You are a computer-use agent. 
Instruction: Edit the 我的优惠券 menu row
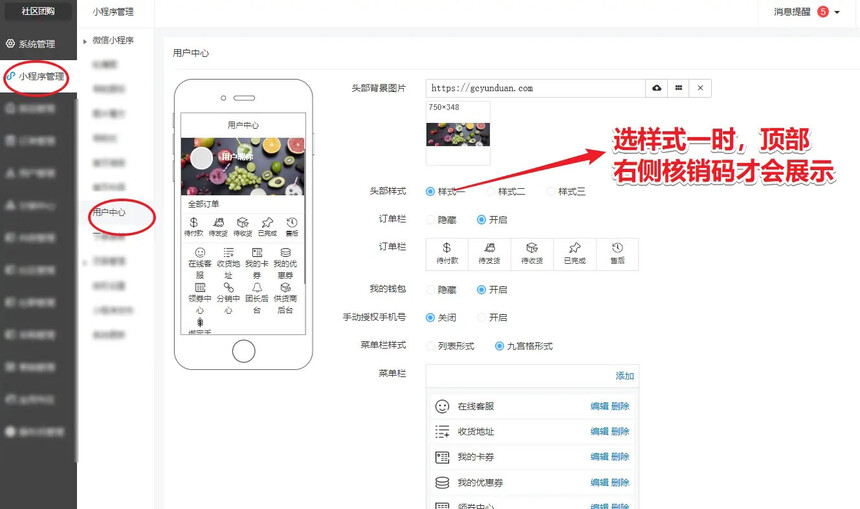pyautogui.click(x=599, y=483)
